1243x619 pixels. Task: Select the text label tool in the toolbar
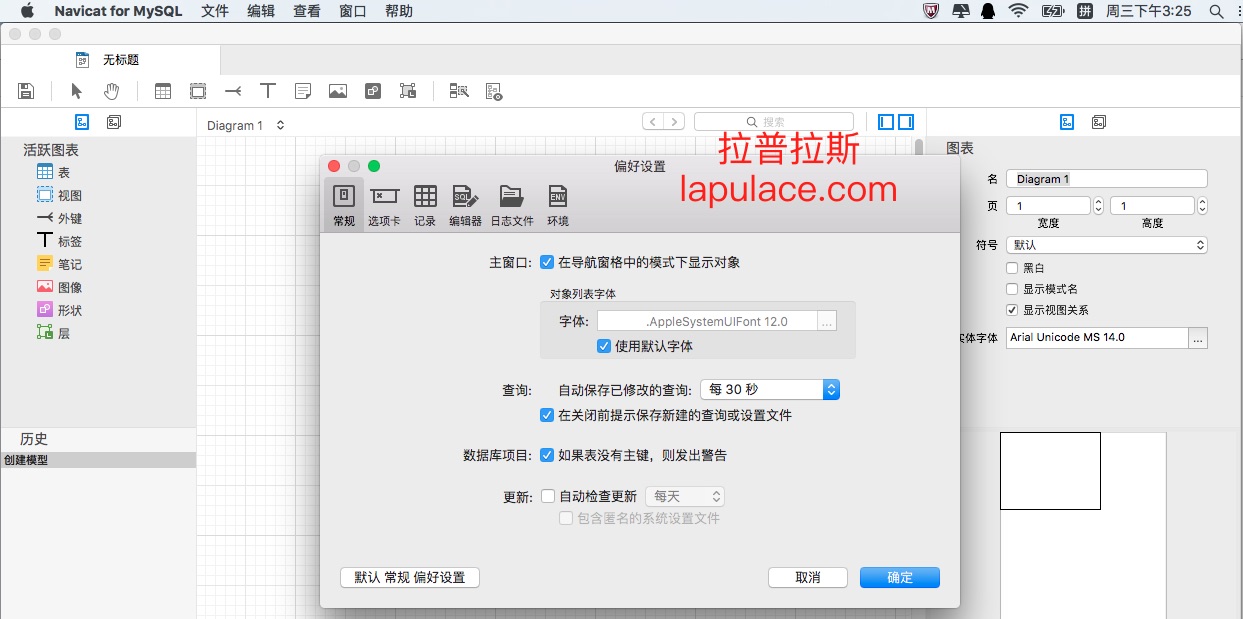[x=268, y=91]
